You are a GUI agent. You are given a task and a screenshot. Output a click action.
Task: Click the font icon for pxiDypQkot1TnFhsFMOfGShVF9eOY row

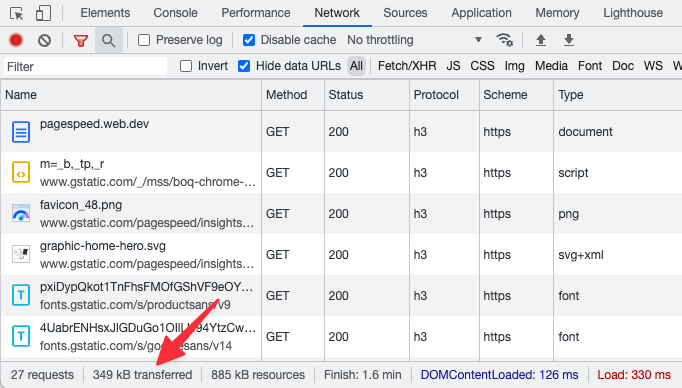(x=21, y=295)
